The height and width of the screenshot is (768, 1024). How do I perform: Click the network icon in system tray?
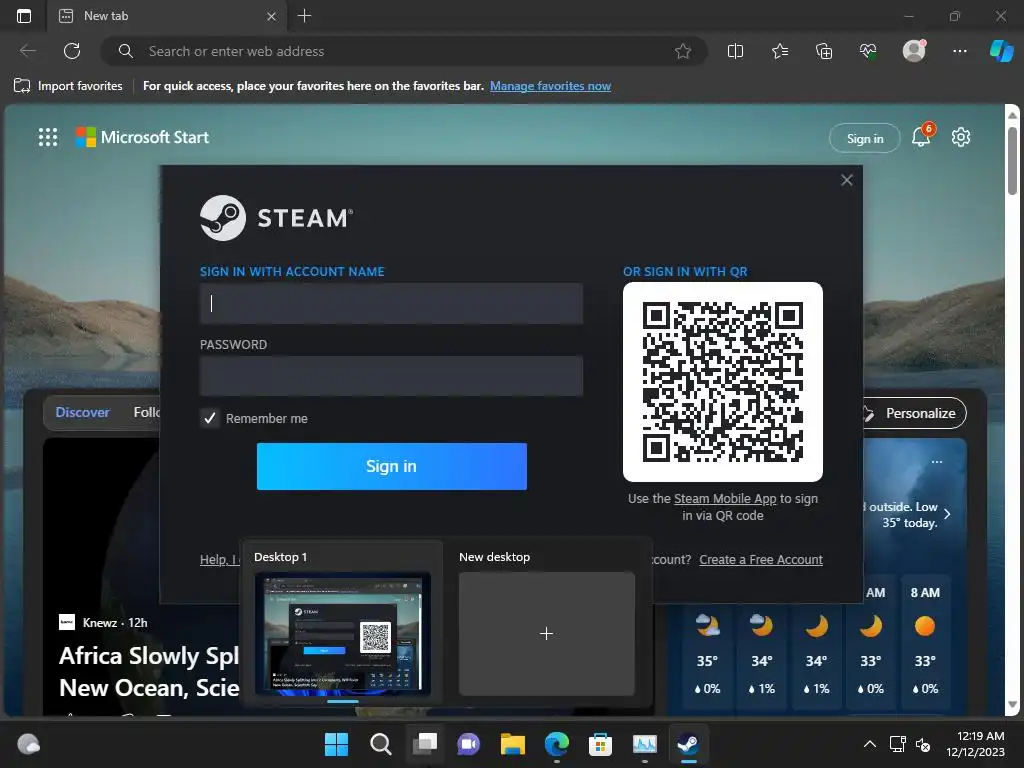click(x=897, y=744)
